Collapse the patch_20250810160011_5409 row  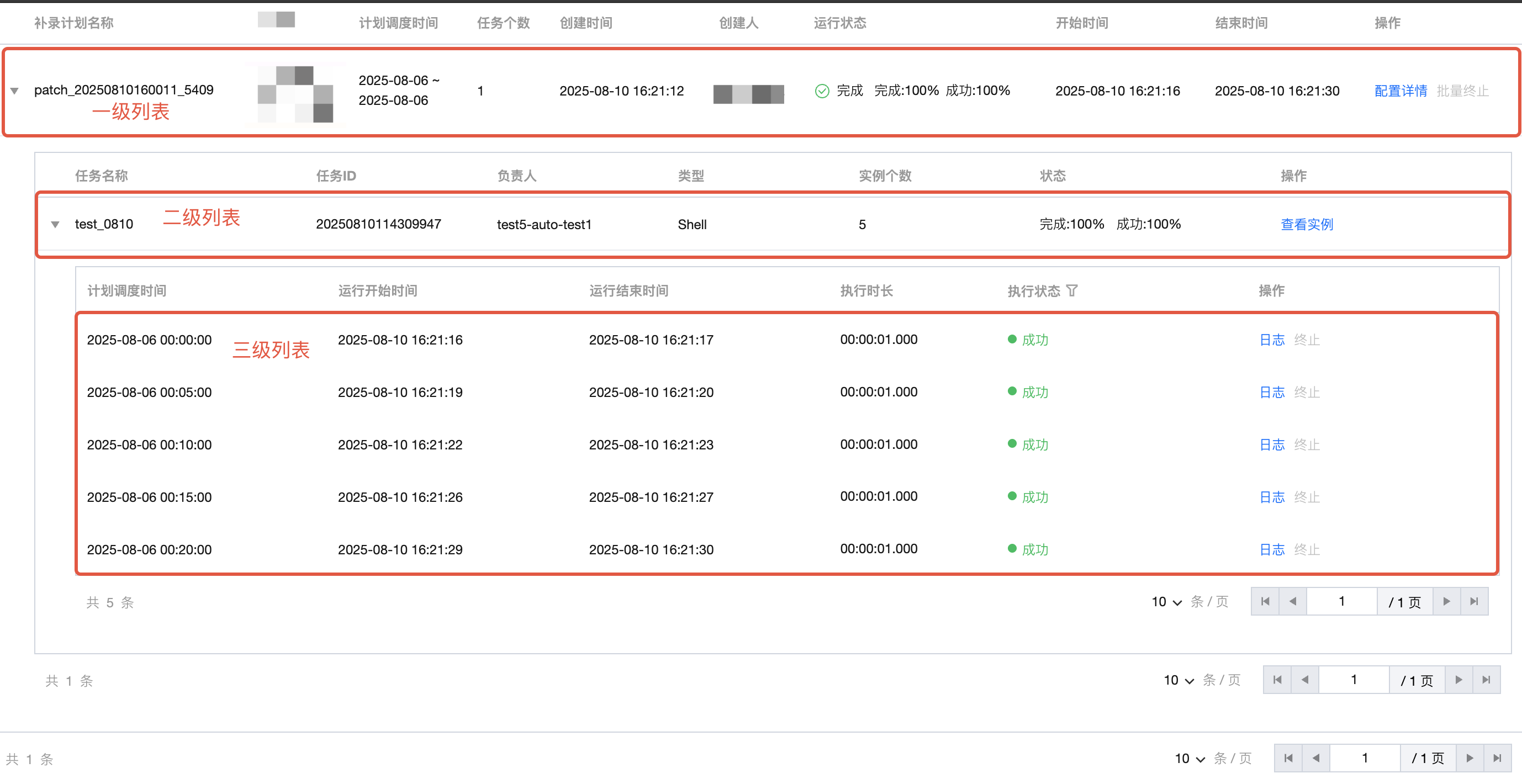tap(15, 91)
